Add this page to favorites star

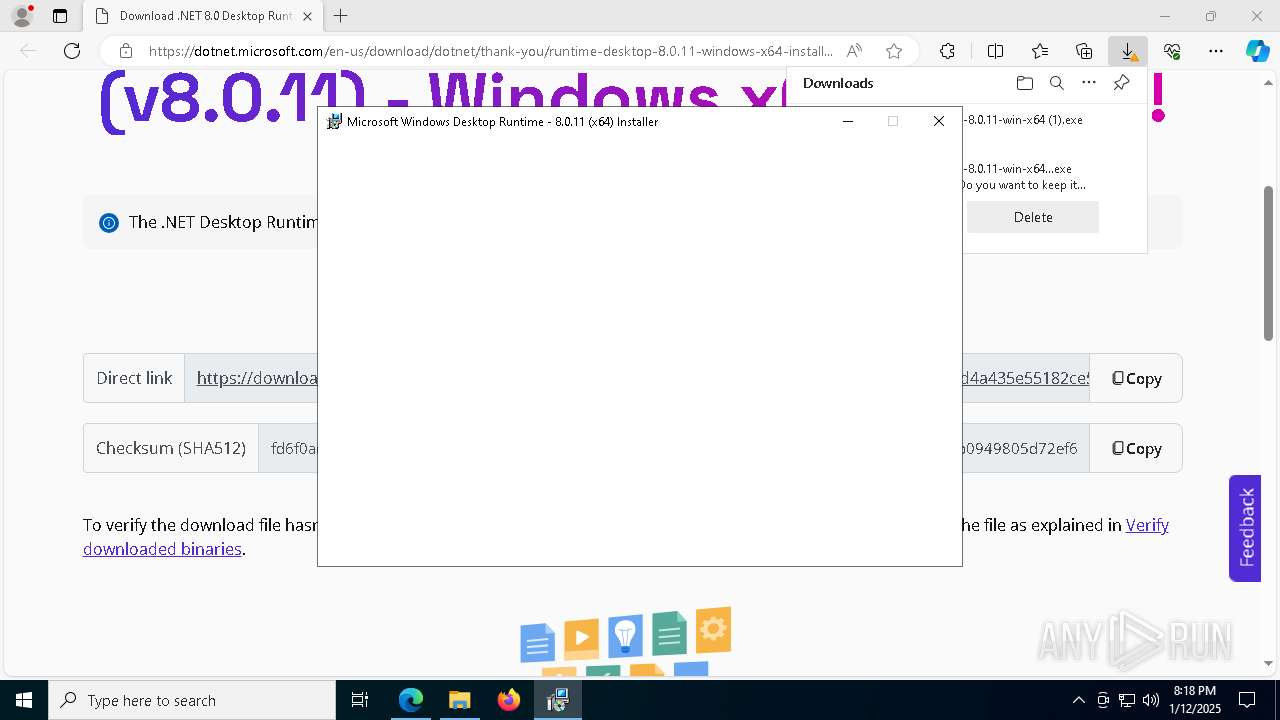894,51
